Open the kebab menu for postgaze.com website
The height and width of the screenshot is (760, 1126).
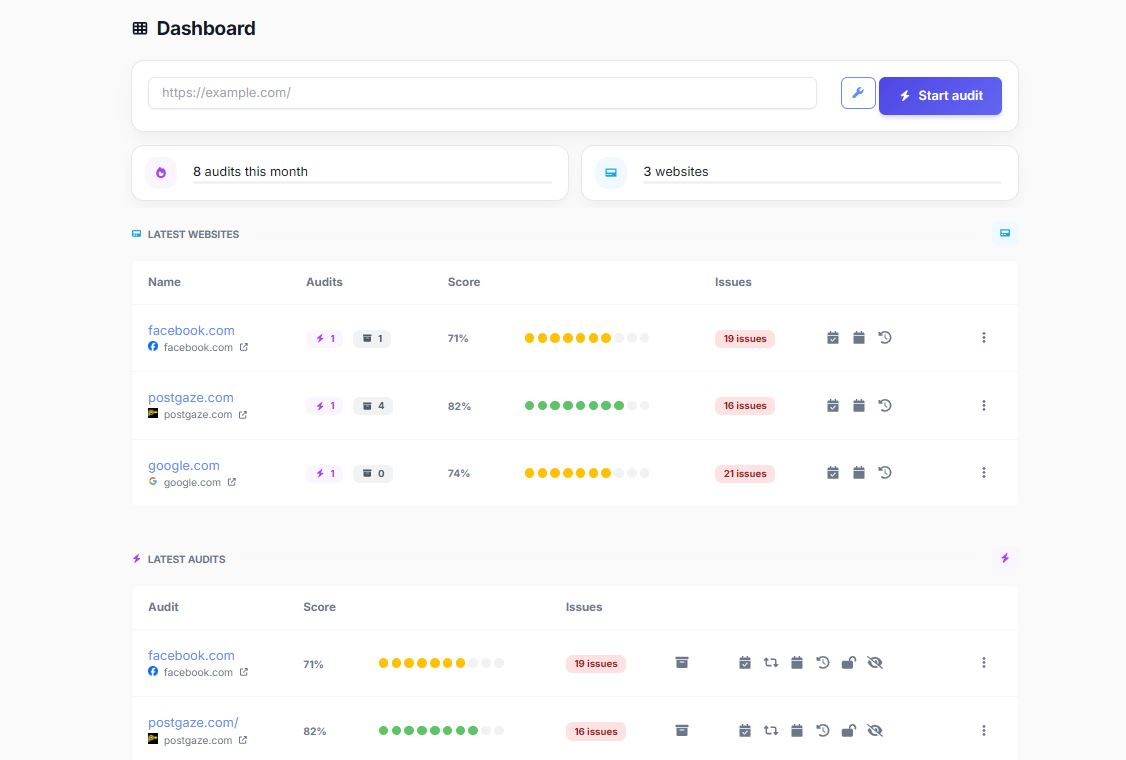(984, 405)
